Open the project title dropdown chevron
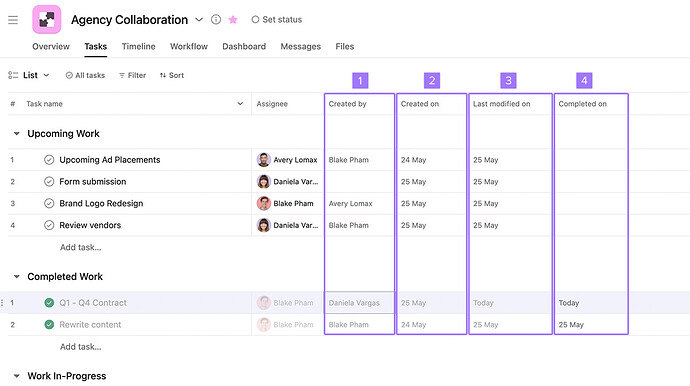This screenshot has width=690, height=386. click(x=199, y=19)
